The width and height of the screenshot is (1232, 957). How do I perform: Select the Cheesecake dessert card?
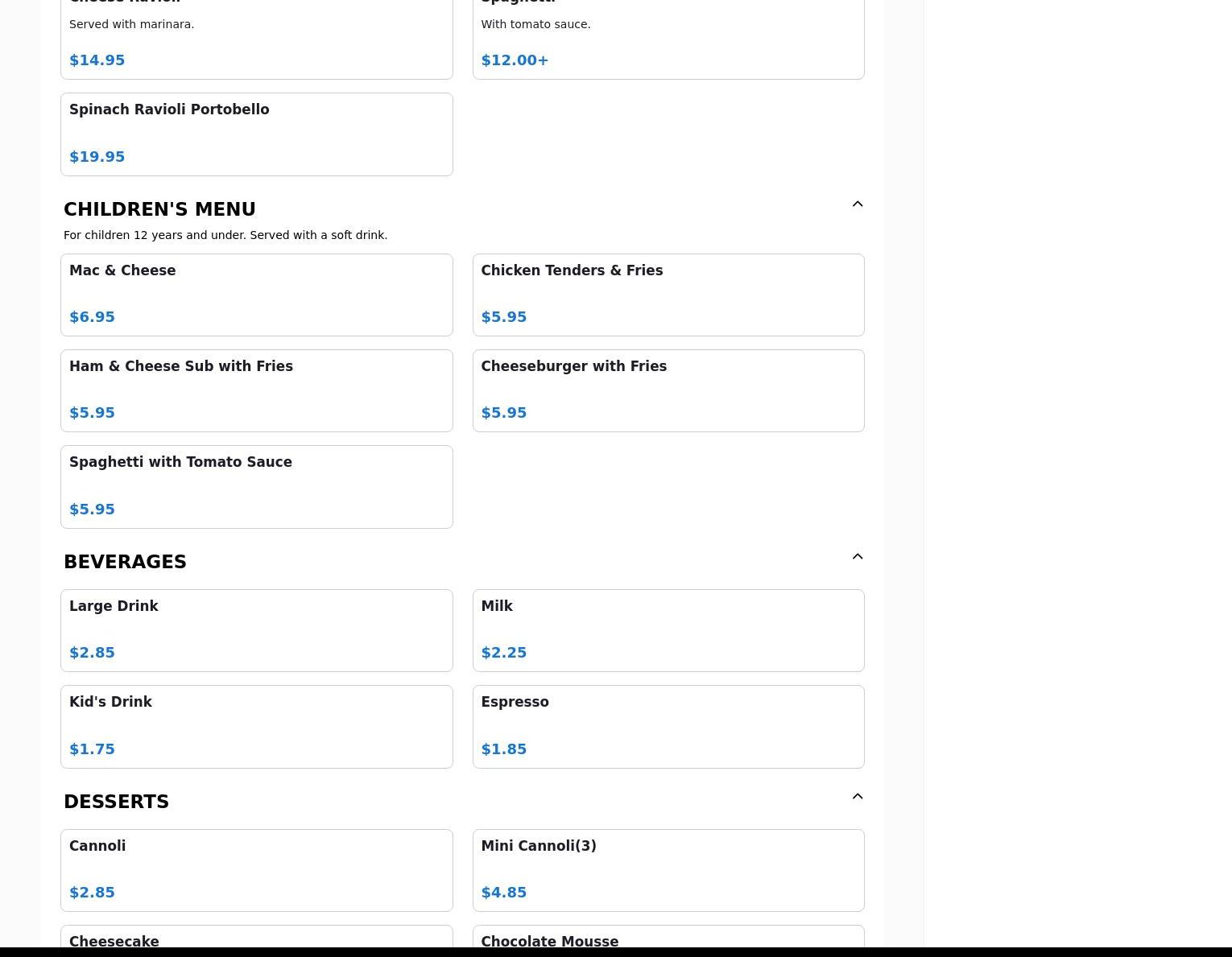tap(257, 937)
